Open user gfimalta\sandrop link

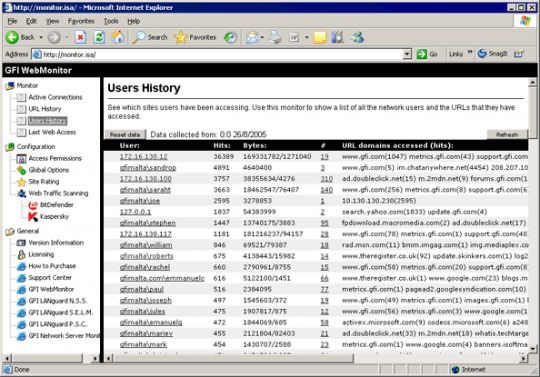pos(148,168)
